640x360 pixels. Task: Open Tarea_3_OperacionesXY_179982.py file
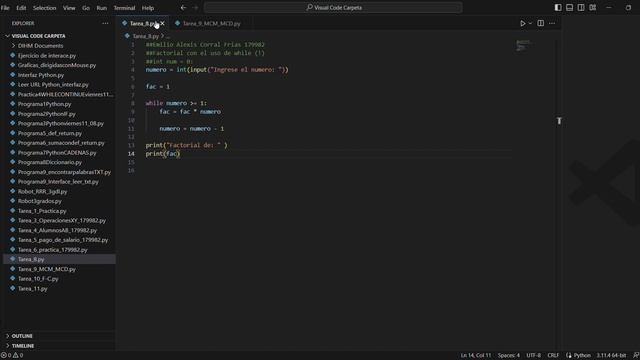tap(62, 220)
